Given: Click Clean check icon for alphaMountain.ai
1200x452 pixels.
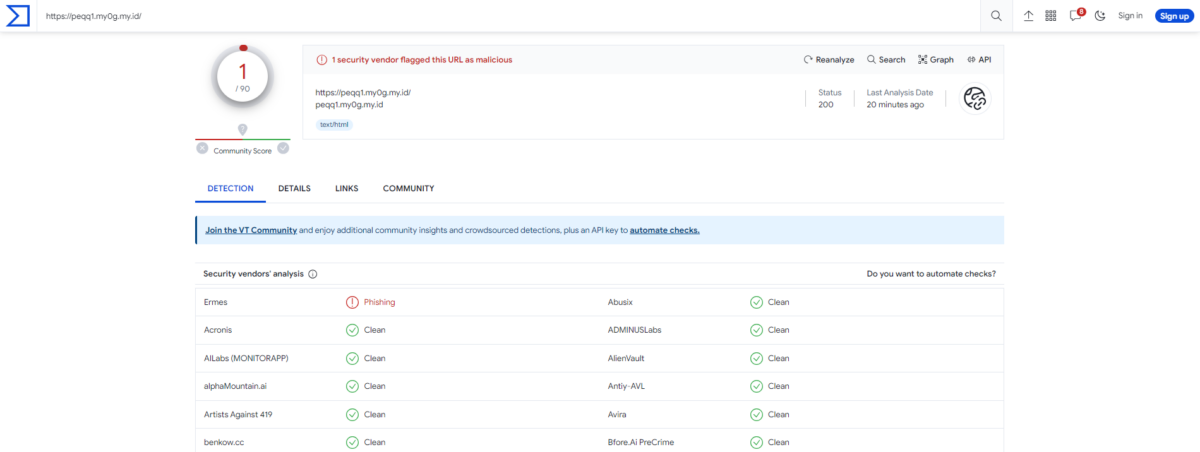Looking at the screenshot, I should (352, 386).
